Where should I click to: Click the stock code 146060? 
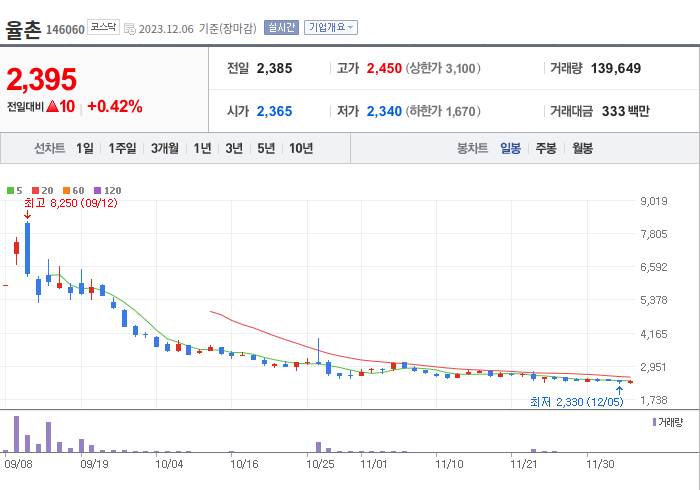[x=65, y=29]
